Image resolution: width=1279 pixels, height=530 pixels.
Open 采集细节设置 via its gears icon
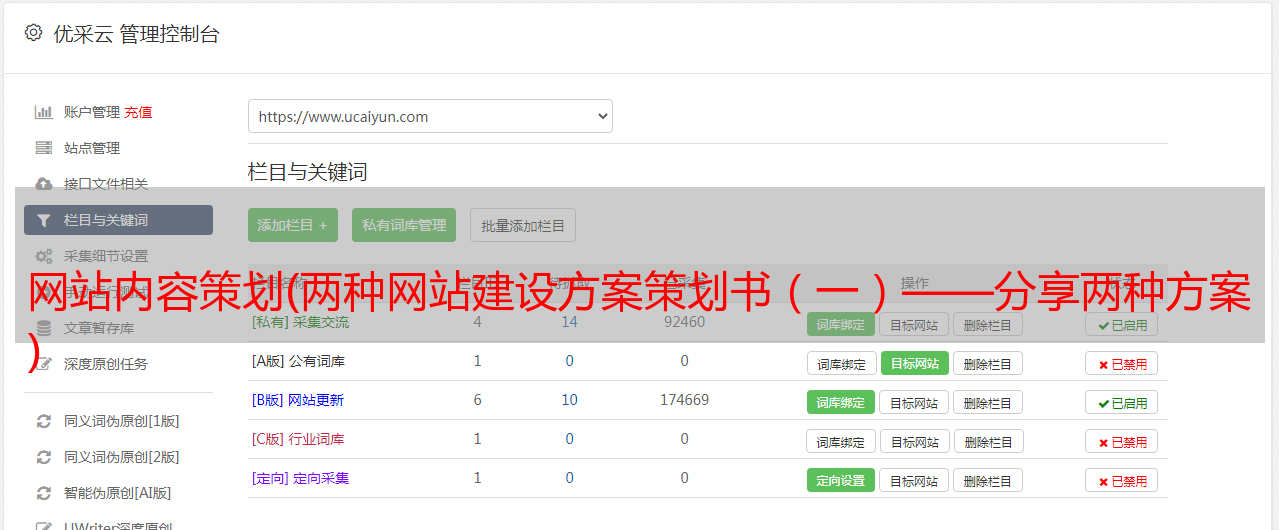point(43,256)
